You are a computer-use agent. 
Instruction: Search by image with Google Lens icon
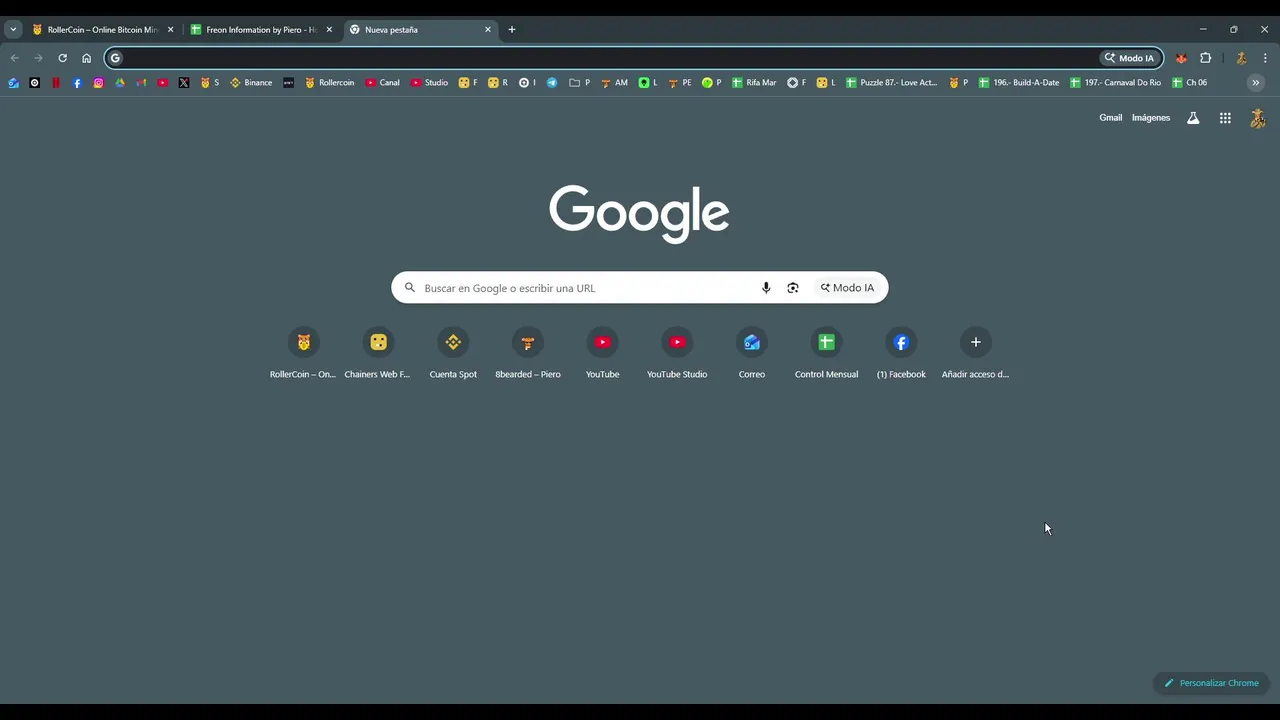point(793,288)
